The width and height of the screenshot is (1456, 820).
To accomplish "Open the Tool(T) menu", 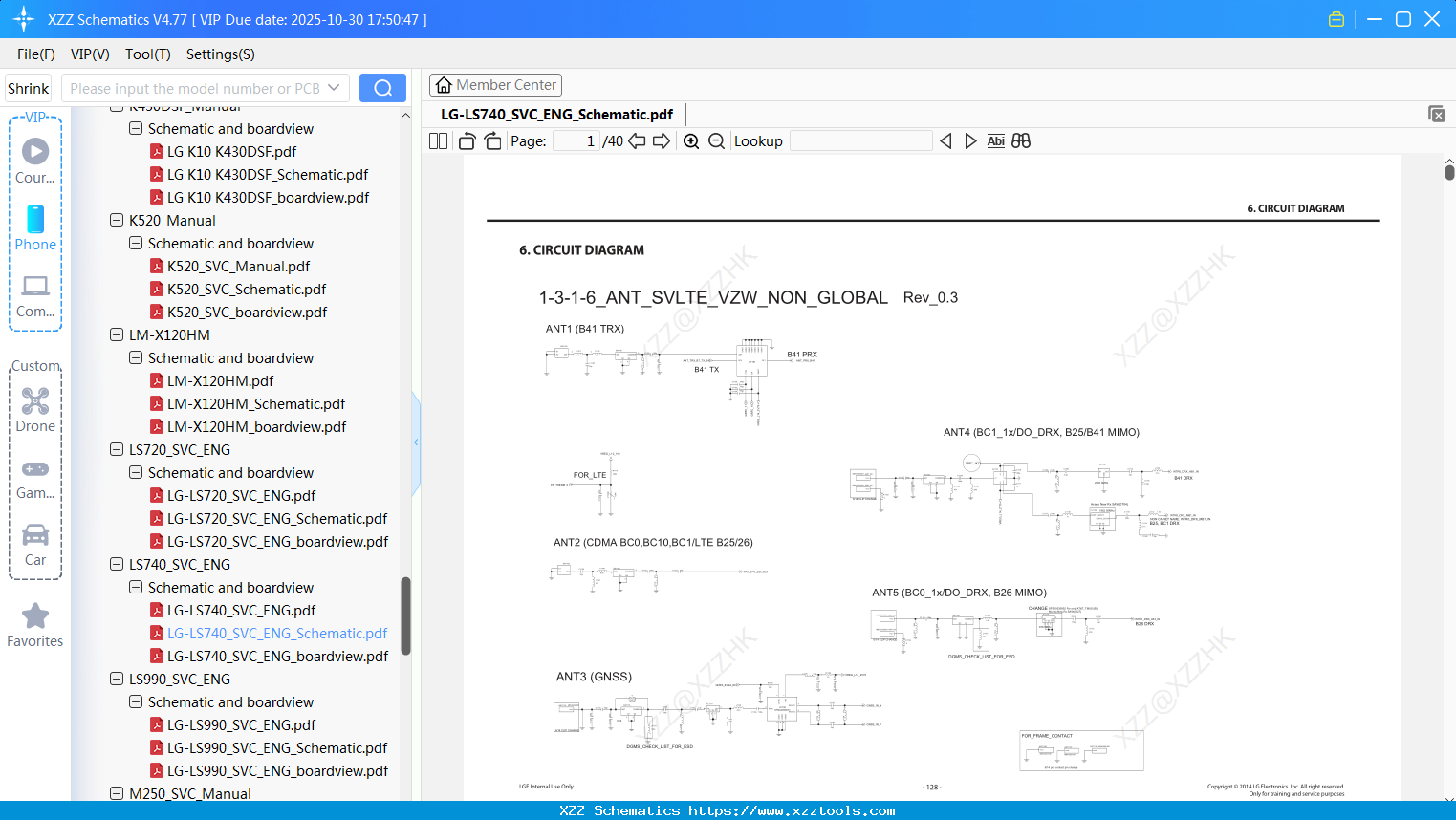I will pos(147,54).
